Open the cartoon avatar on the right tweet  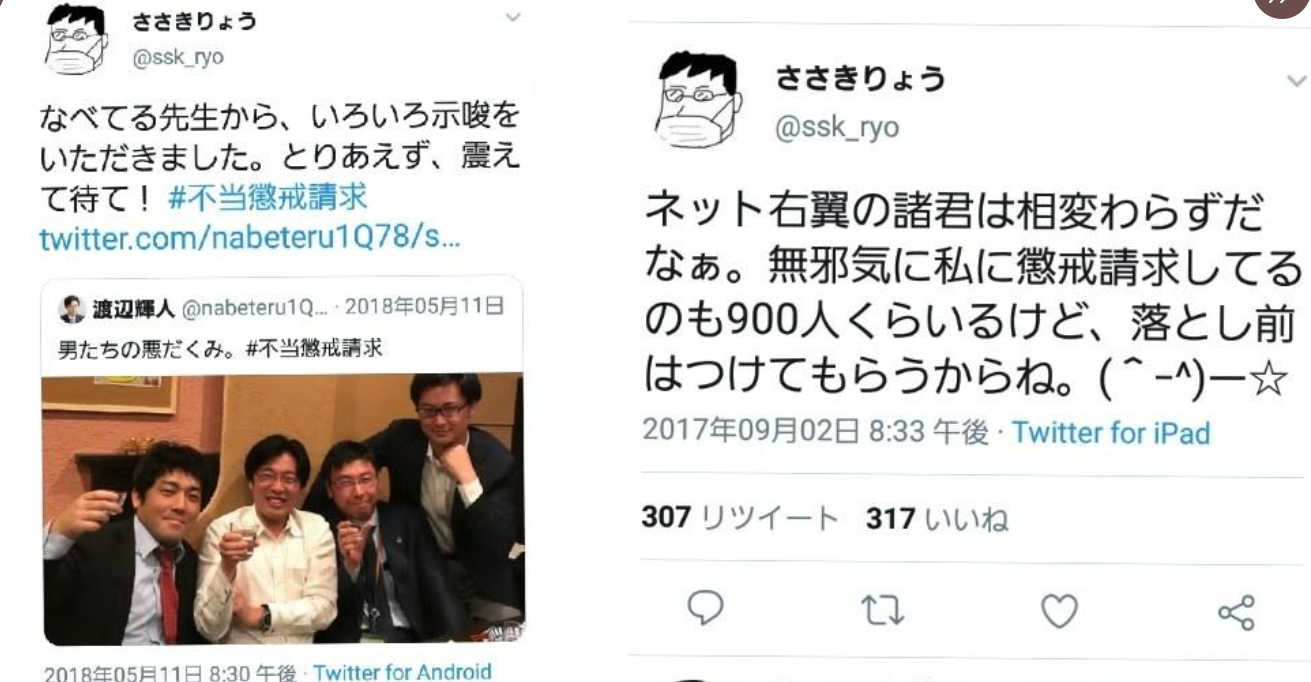pos(699,100)
